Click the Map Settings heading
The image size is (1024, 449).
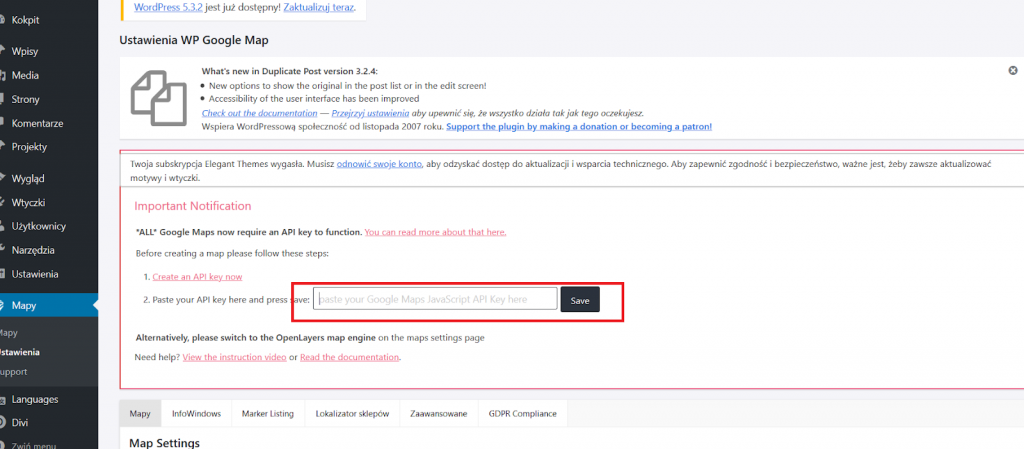(x=165, y=443)
